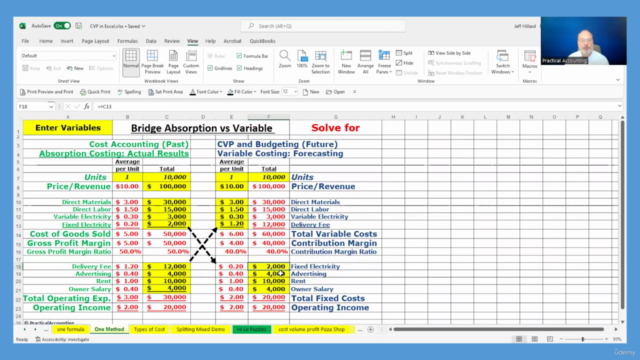The height and width of the screenshot is (360, 640).
Task: Collapse the ribbon with chevron
Action: (x=618, y=80)
